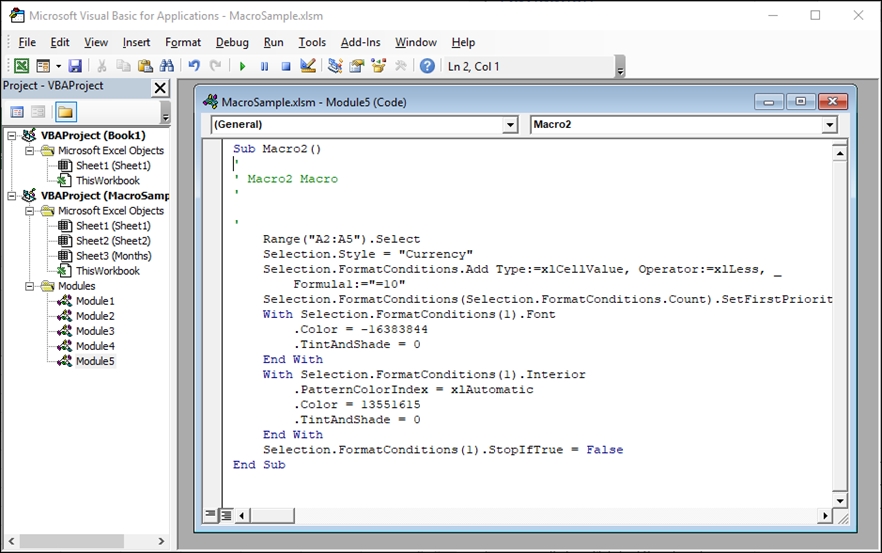Open the Debug menu
Viewport: 882px width, 553px height.
[232, 42]
